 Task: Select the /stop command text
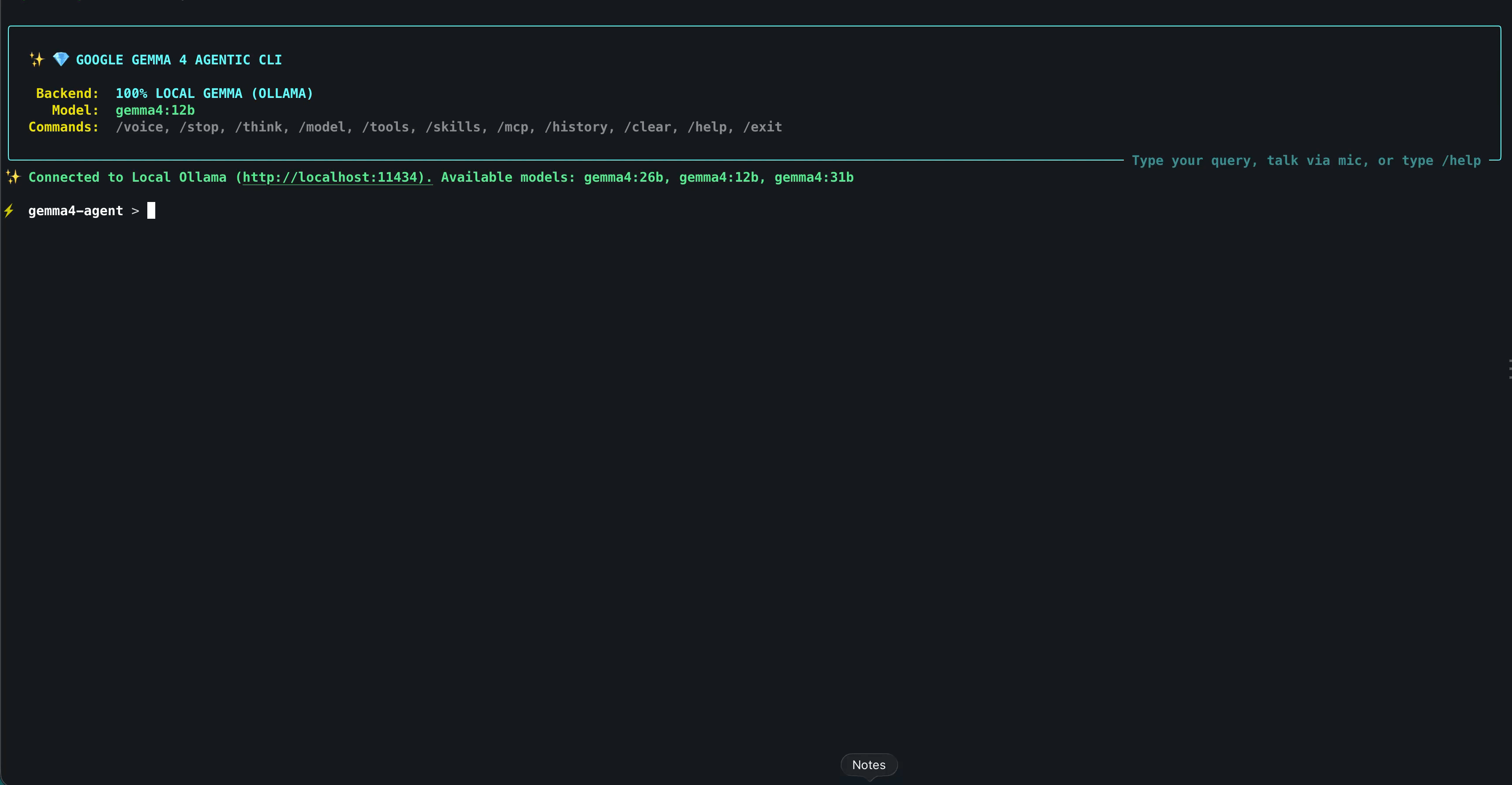tap(199, 127)
